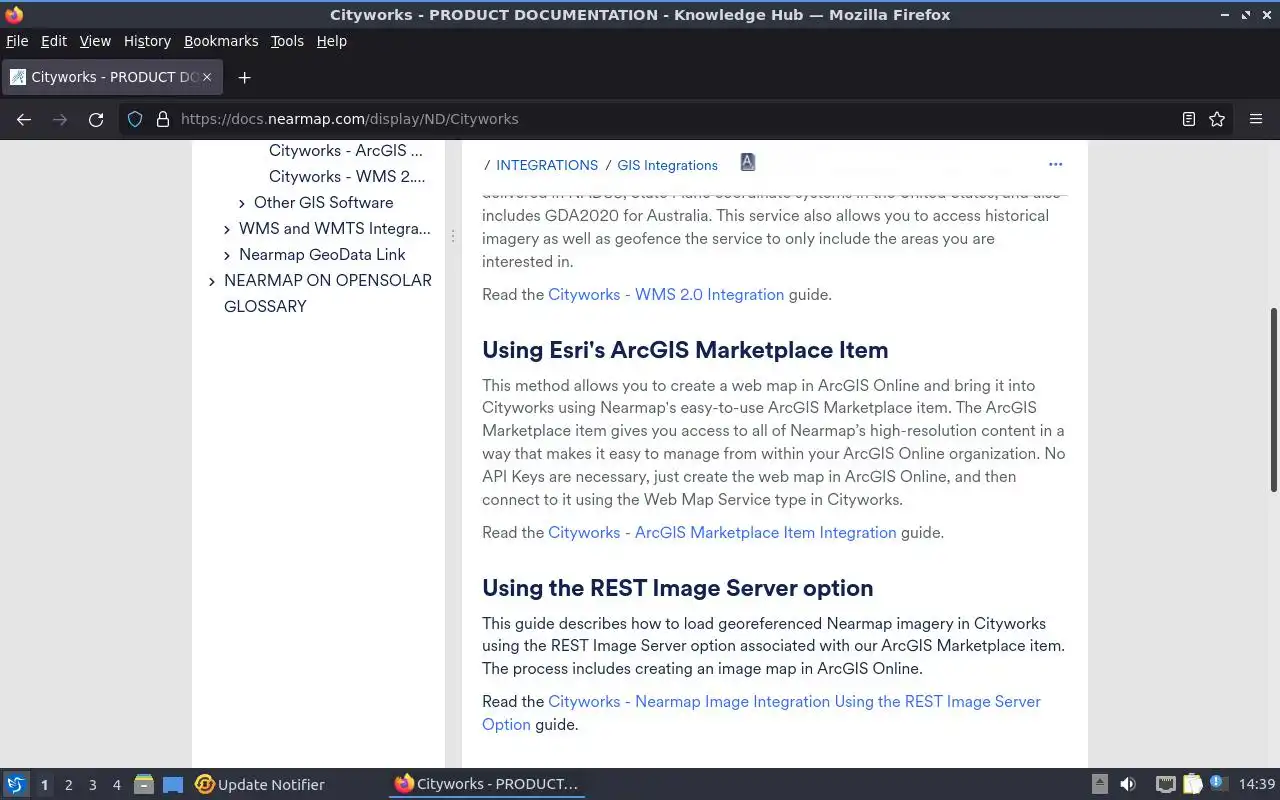Click the back navigation arrow
1280x800 pixels.
[24, 119]
